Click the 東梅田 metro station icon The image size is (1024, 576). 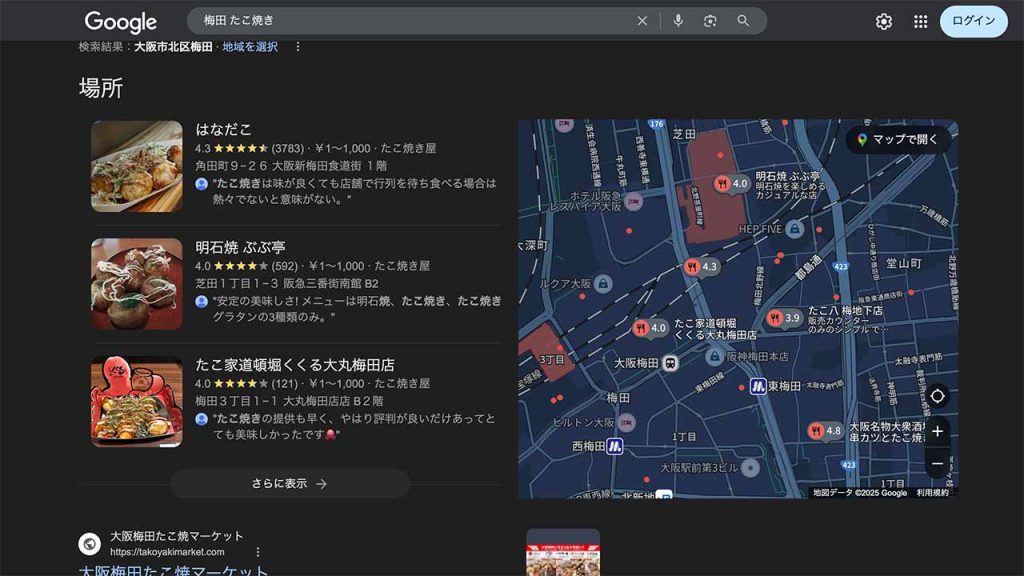758,386
